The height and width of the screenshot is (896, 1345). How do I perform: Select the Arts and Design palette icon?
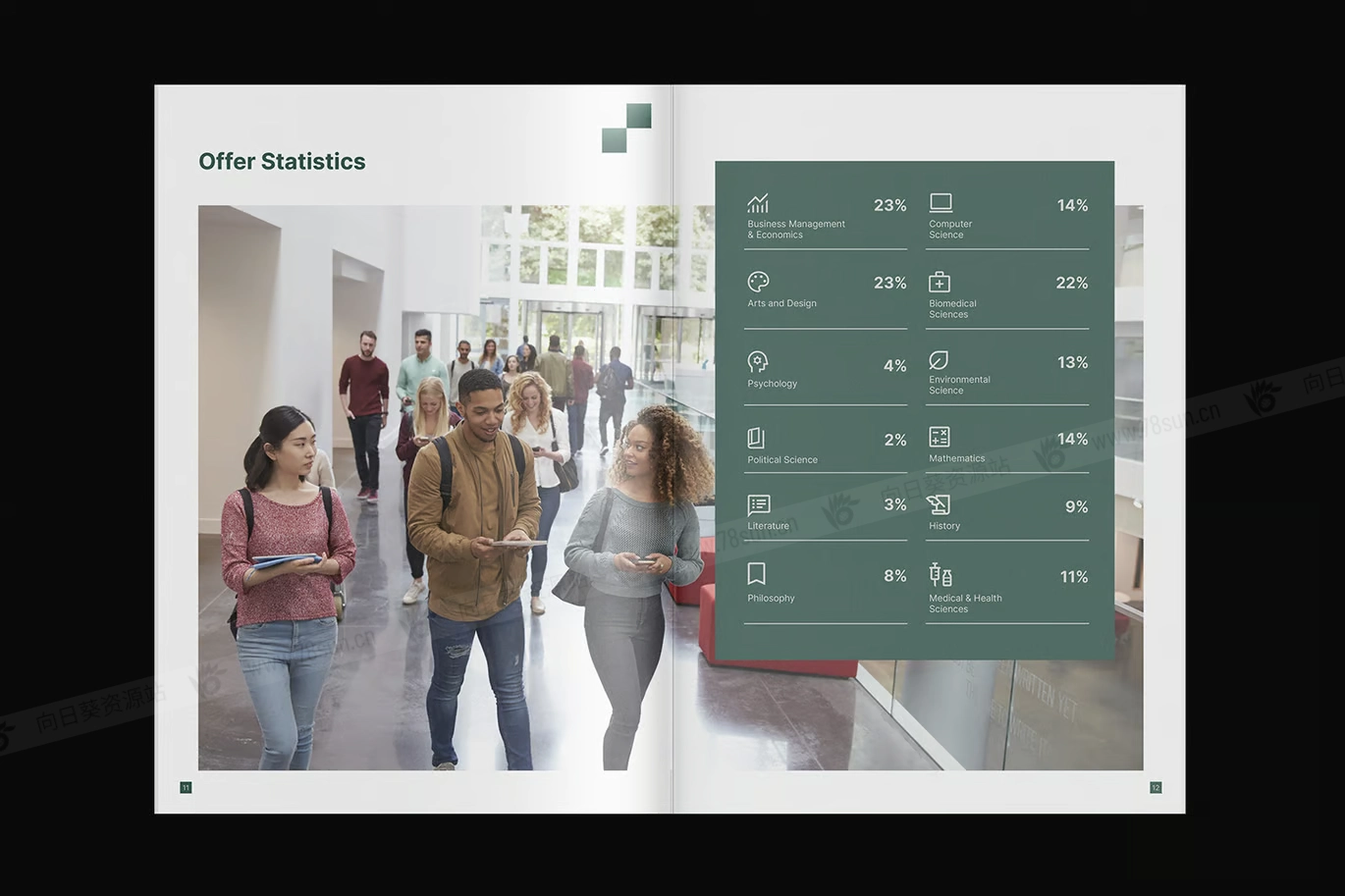(x=758, y=283)
